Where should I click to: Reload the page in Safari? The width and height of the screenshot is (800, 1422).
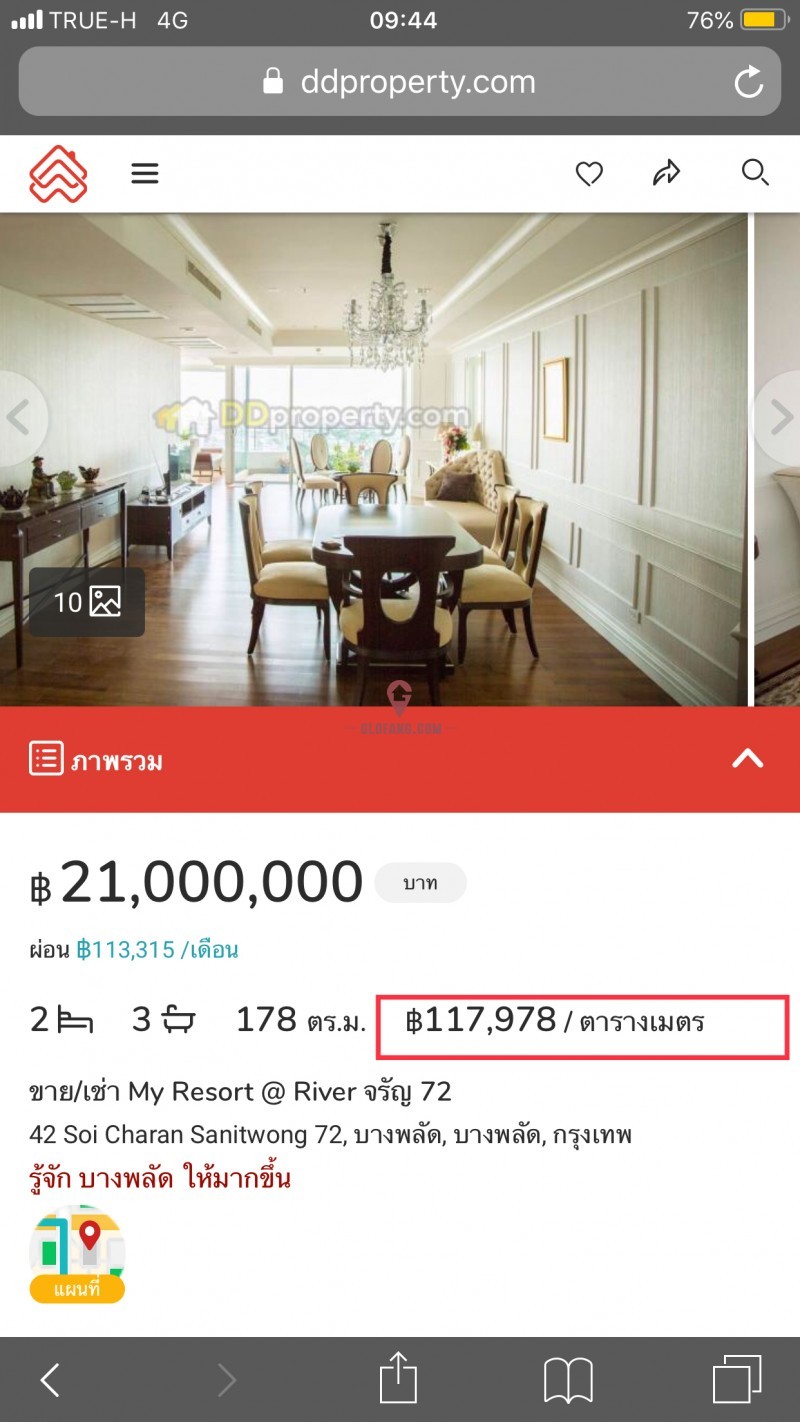click(x=748, y=82)
